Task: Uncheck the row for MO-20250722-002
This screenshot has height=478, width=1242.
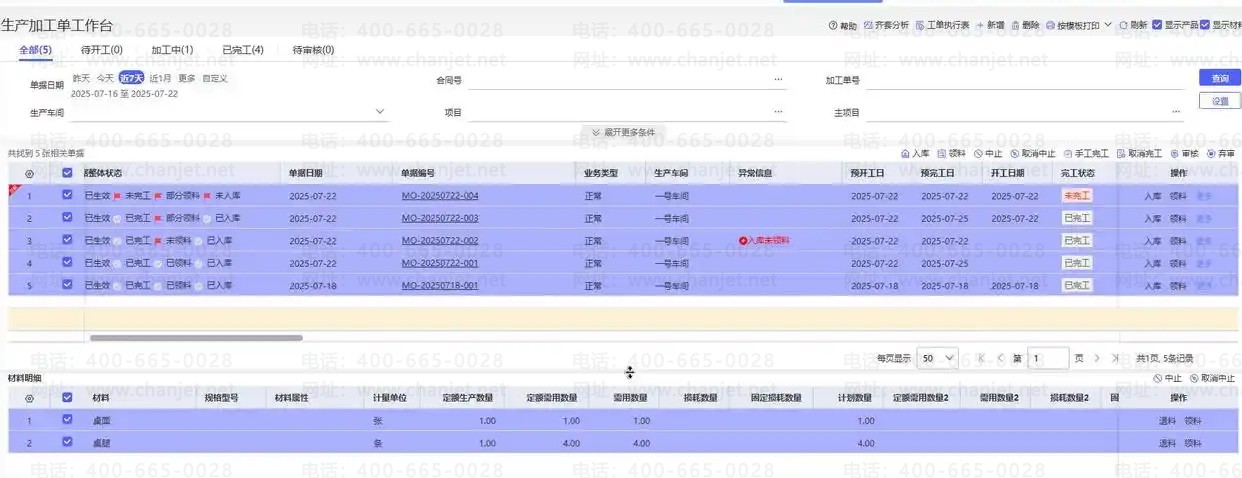Action: coord(67,240)
